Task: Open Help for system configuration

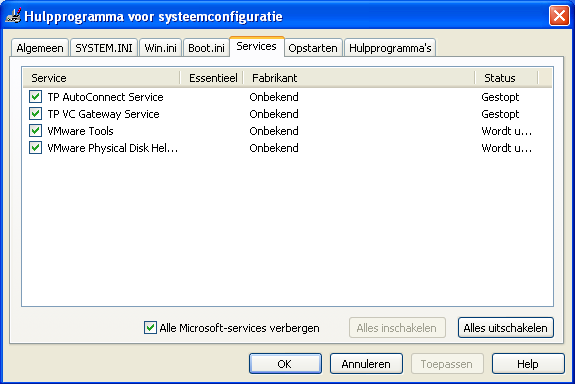Action: (528, 363)
